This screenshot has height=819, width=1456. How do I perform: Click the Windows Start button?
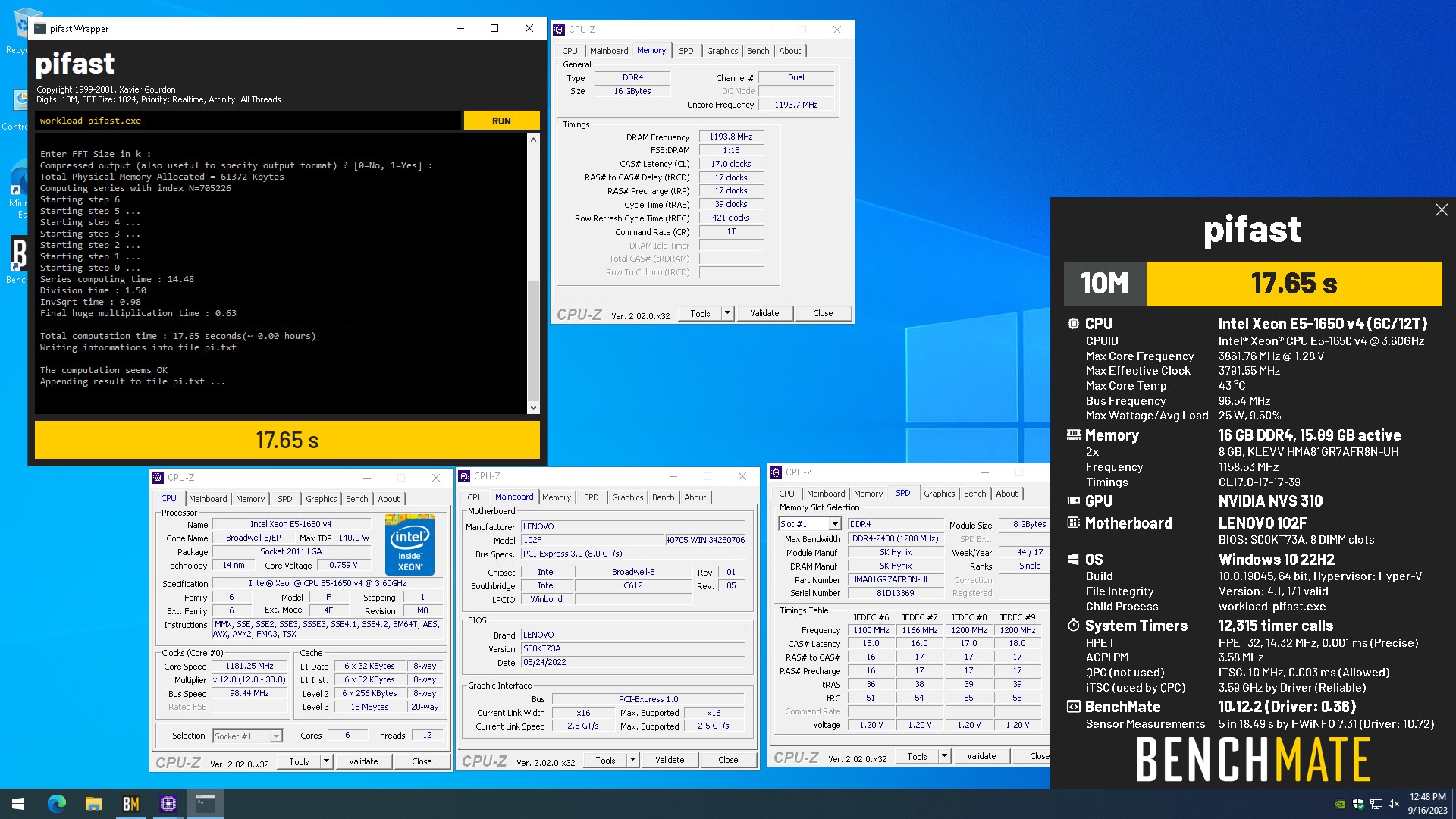(x=18, y=804)
